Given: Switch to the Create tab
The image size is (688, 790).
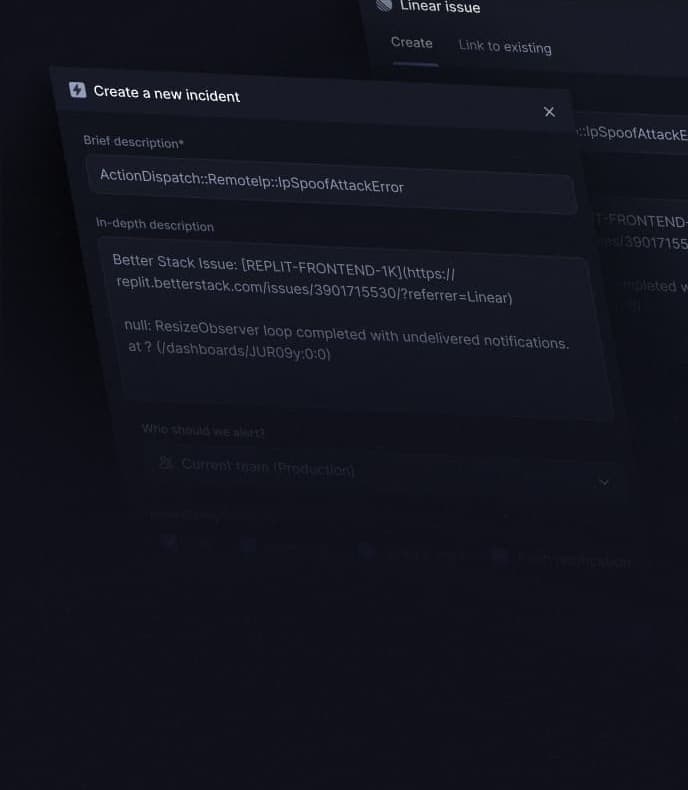Looking at the screenshot, I should [x=411, y=43].
